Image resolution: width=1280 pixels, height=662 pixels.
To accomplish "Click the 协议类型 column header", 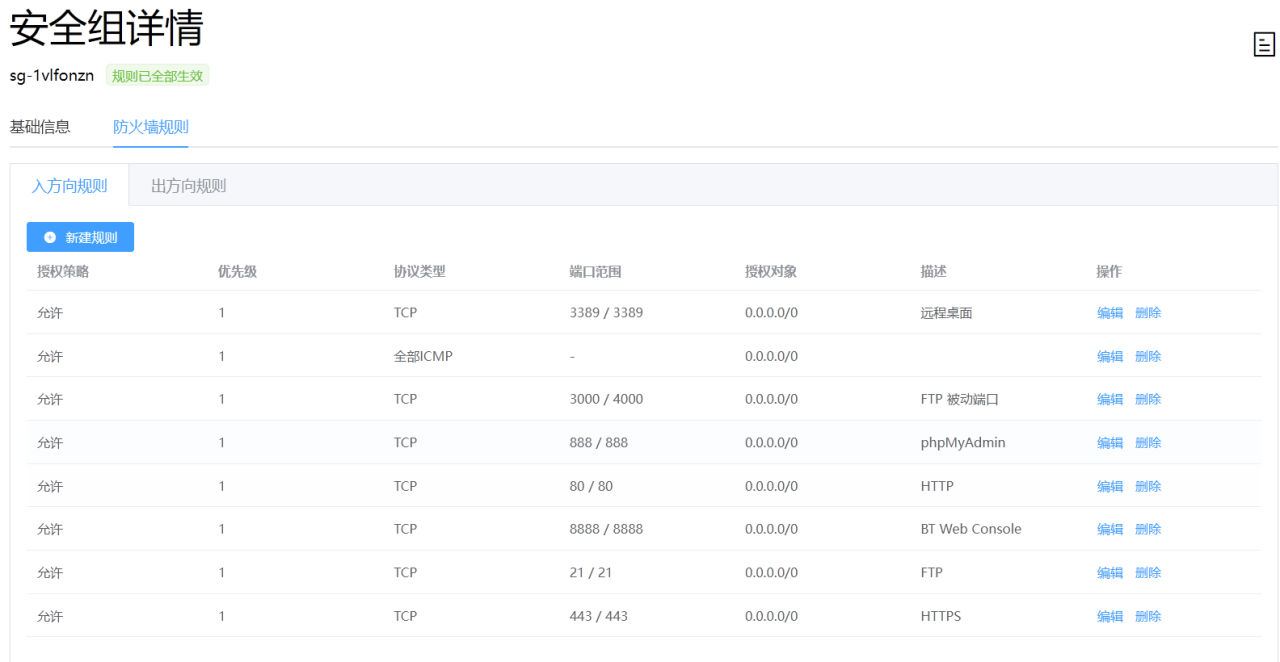I will (420, 272).
